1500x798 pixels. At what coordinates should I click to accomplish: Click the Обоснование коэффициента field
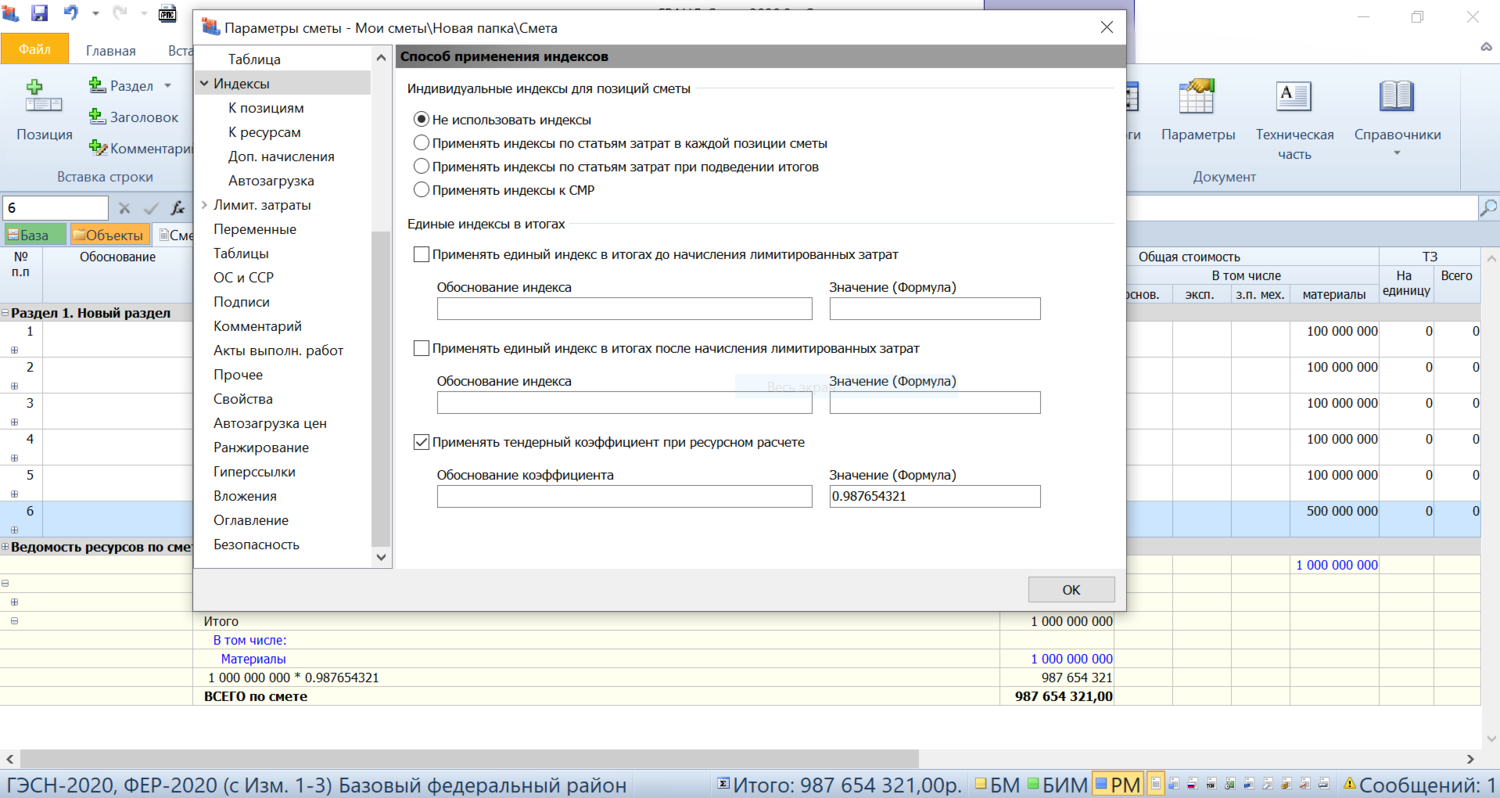coord(625,496)
